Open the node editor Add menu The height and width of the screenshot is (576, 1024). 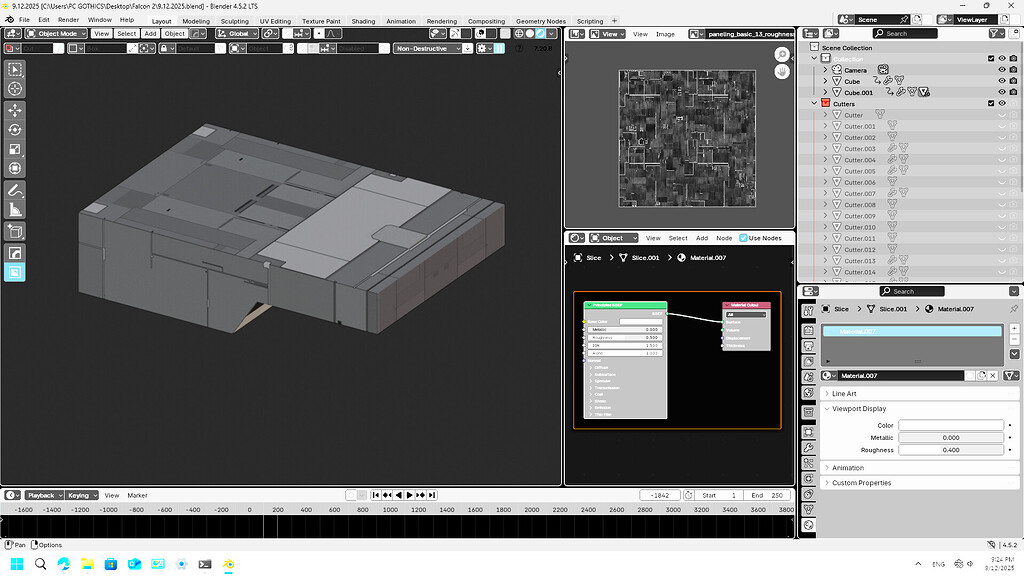[702, 238]
